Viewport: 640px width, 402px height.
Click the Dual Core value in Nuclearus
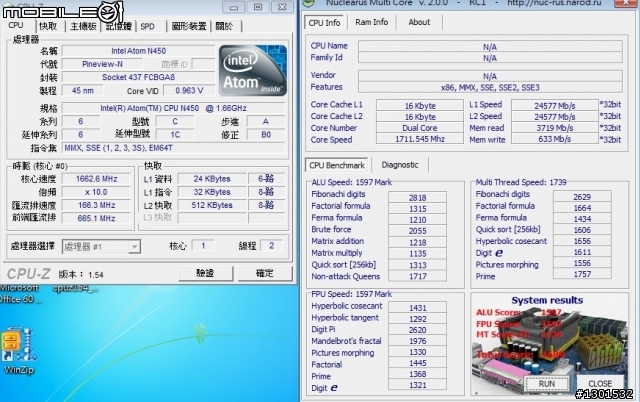tap(420, 128)
